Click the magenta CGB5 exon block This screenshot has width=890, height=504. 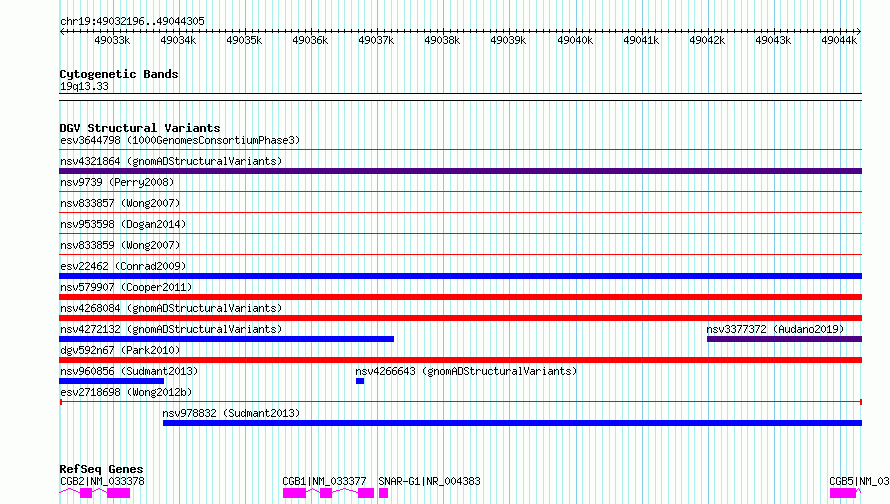click(x=843, y=493)
